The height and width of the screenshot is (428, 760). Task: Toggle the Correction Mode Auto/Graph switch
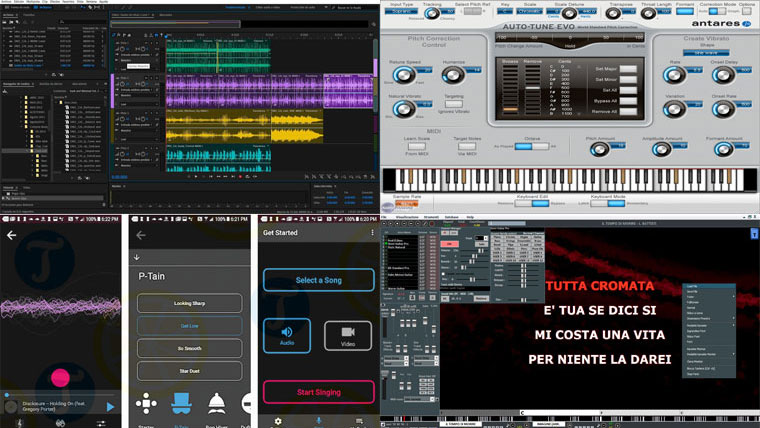(717, 11)
